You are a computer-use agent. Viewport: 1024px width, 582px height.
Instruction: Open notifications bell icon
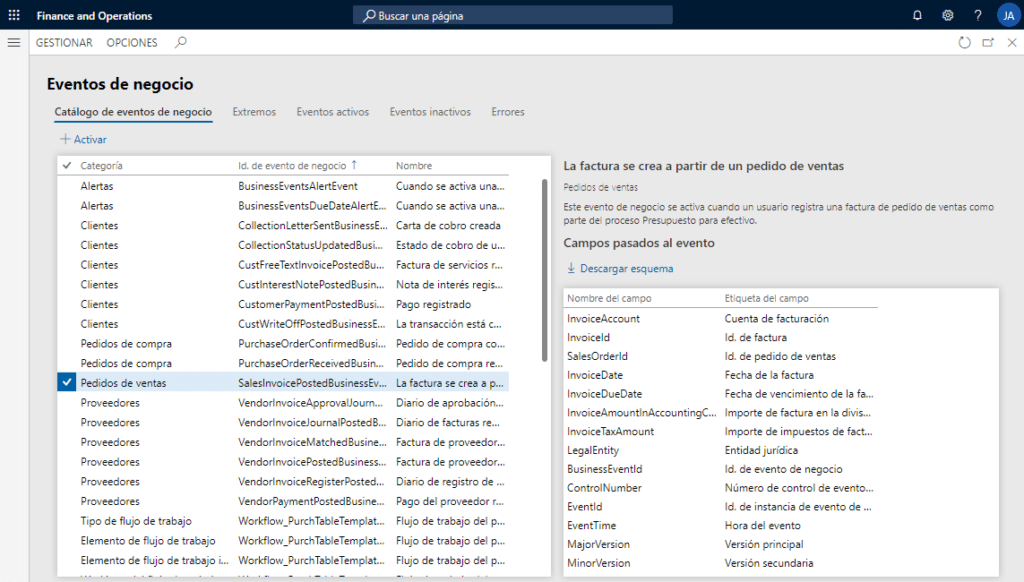pyautogui.click(x=917, y=15)
